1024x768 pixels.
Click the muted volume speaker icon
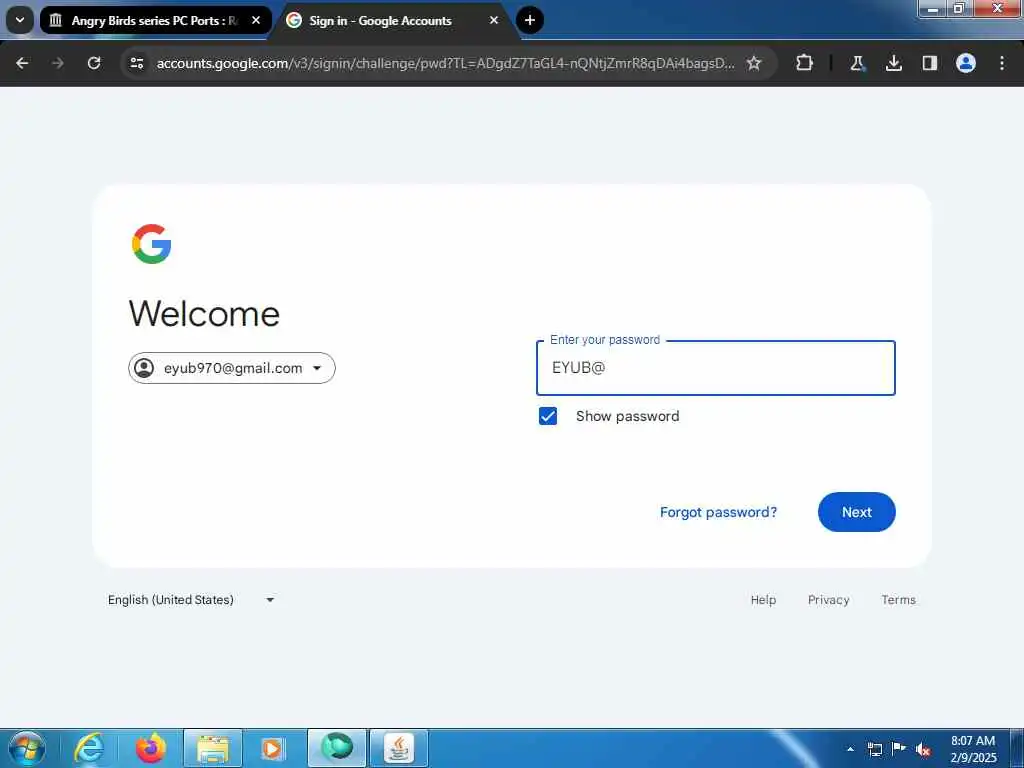click(923, 749)
